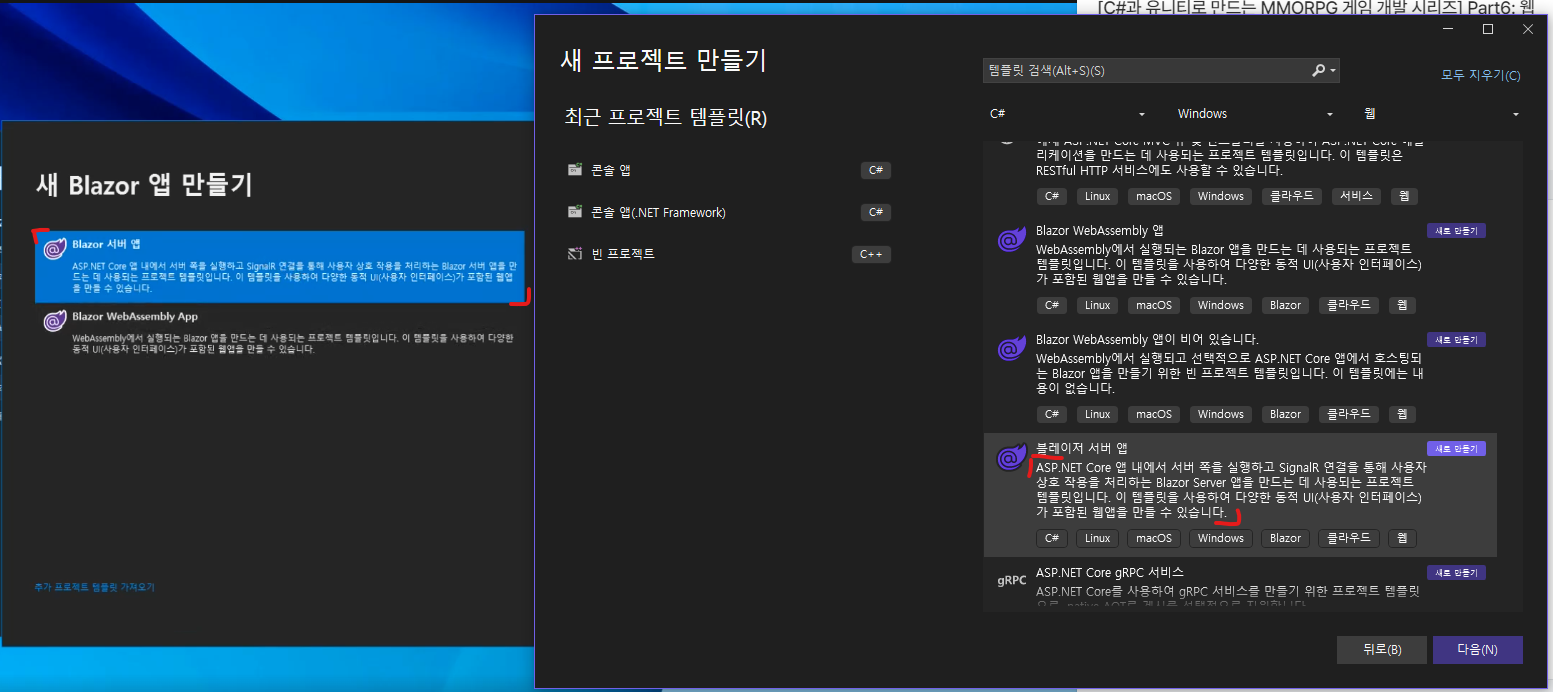Screen dimensions: 1553x692
Task: Click Blazor WebAssembly App icon in left window
Action: pos(55,320)
